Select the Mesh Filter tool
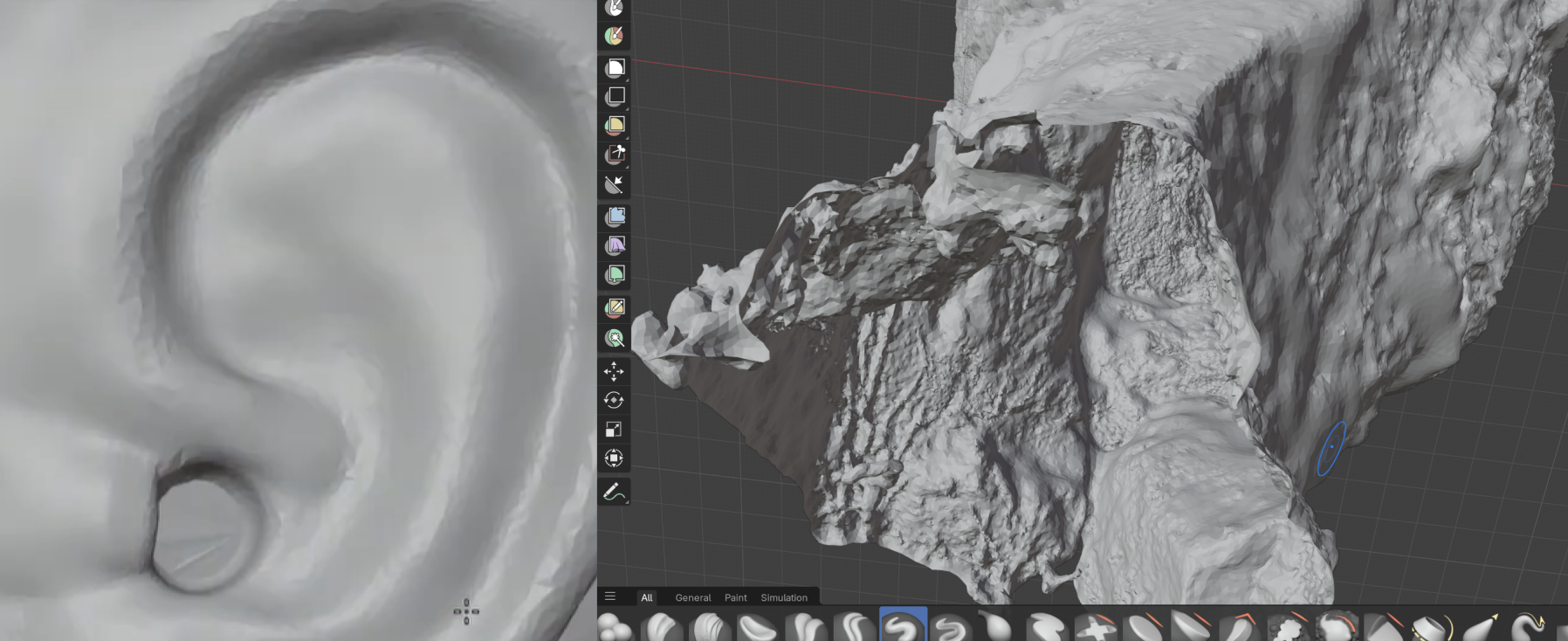 [615, 217]
